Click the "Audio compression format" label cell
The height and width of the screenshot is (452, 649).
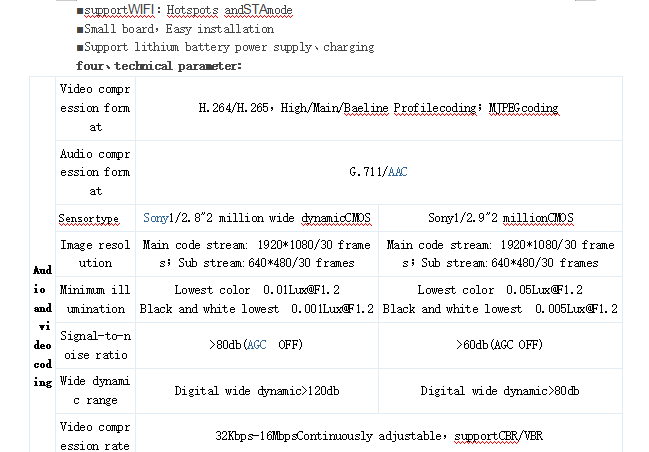pyautogui.click(x=95, y=172)
